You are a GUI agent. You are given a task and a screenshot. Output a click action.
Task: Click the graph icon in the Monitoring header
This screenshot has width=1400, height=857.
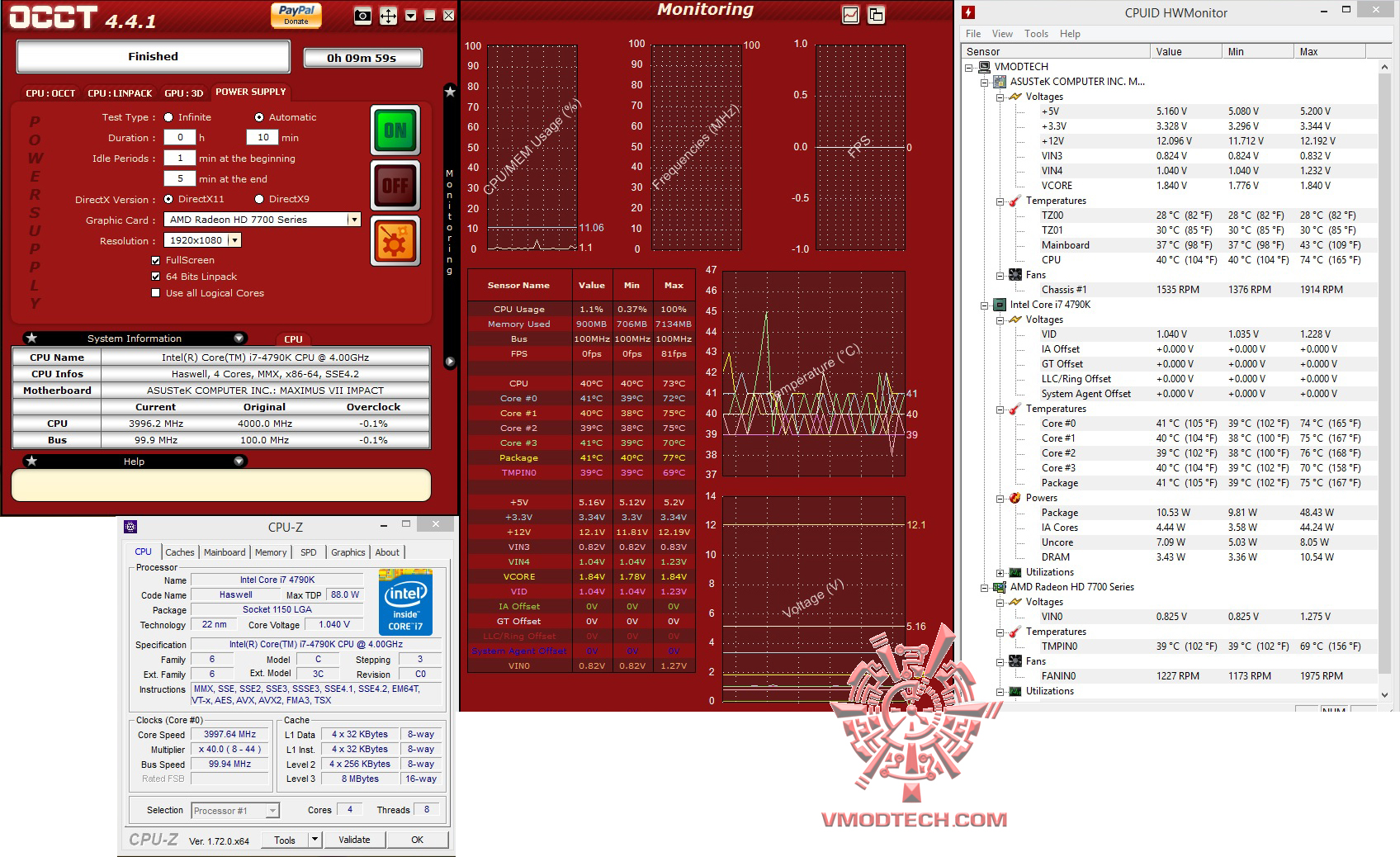[x=851, y=14]
